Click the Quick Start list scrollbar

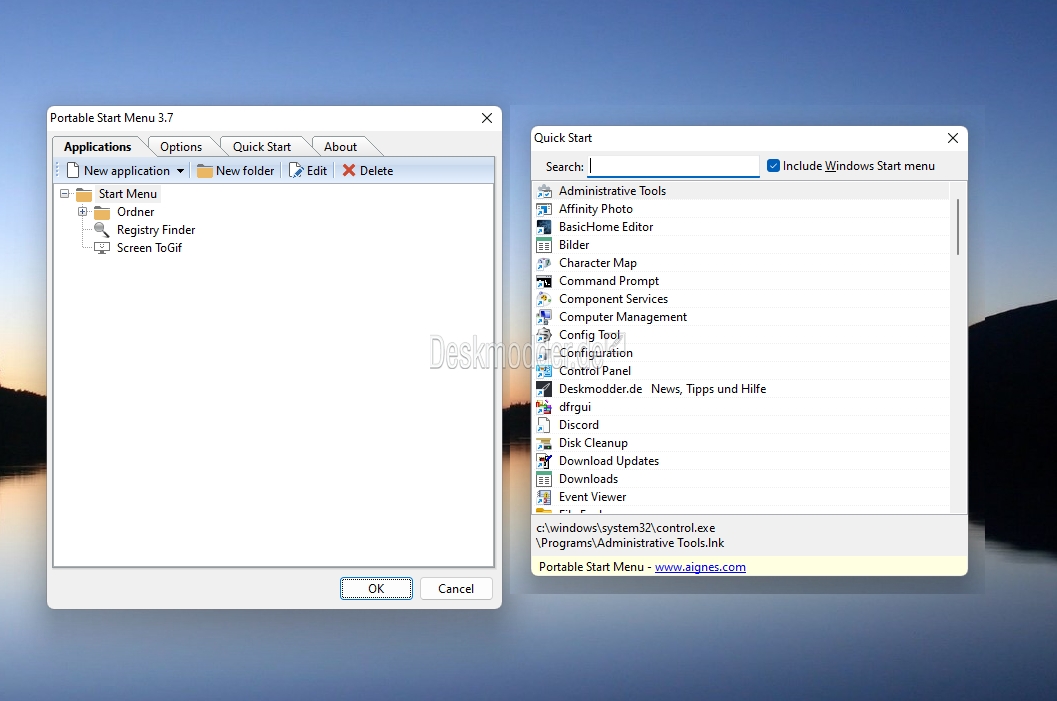[x=958, y=227]
